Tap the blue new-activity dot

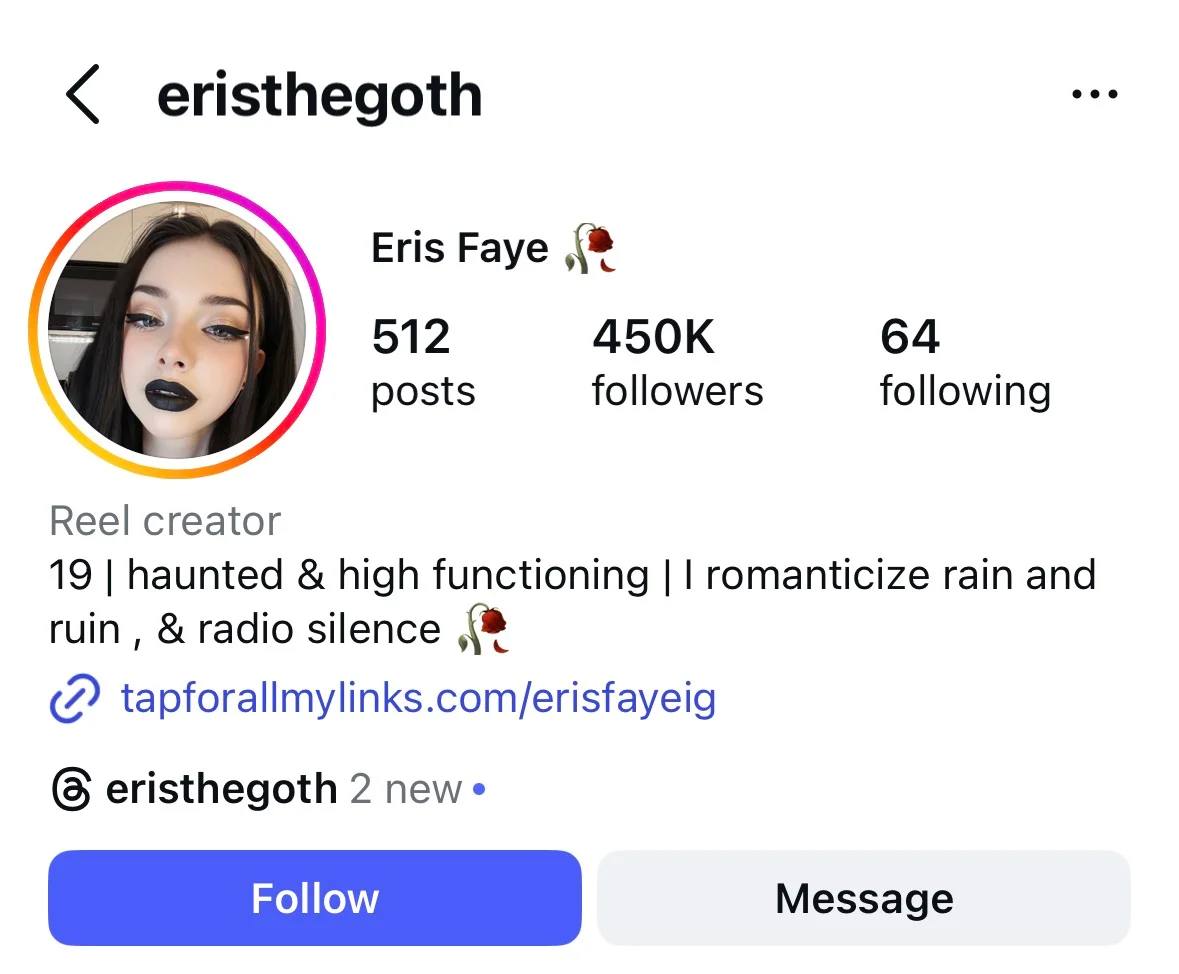click(479, 789)
